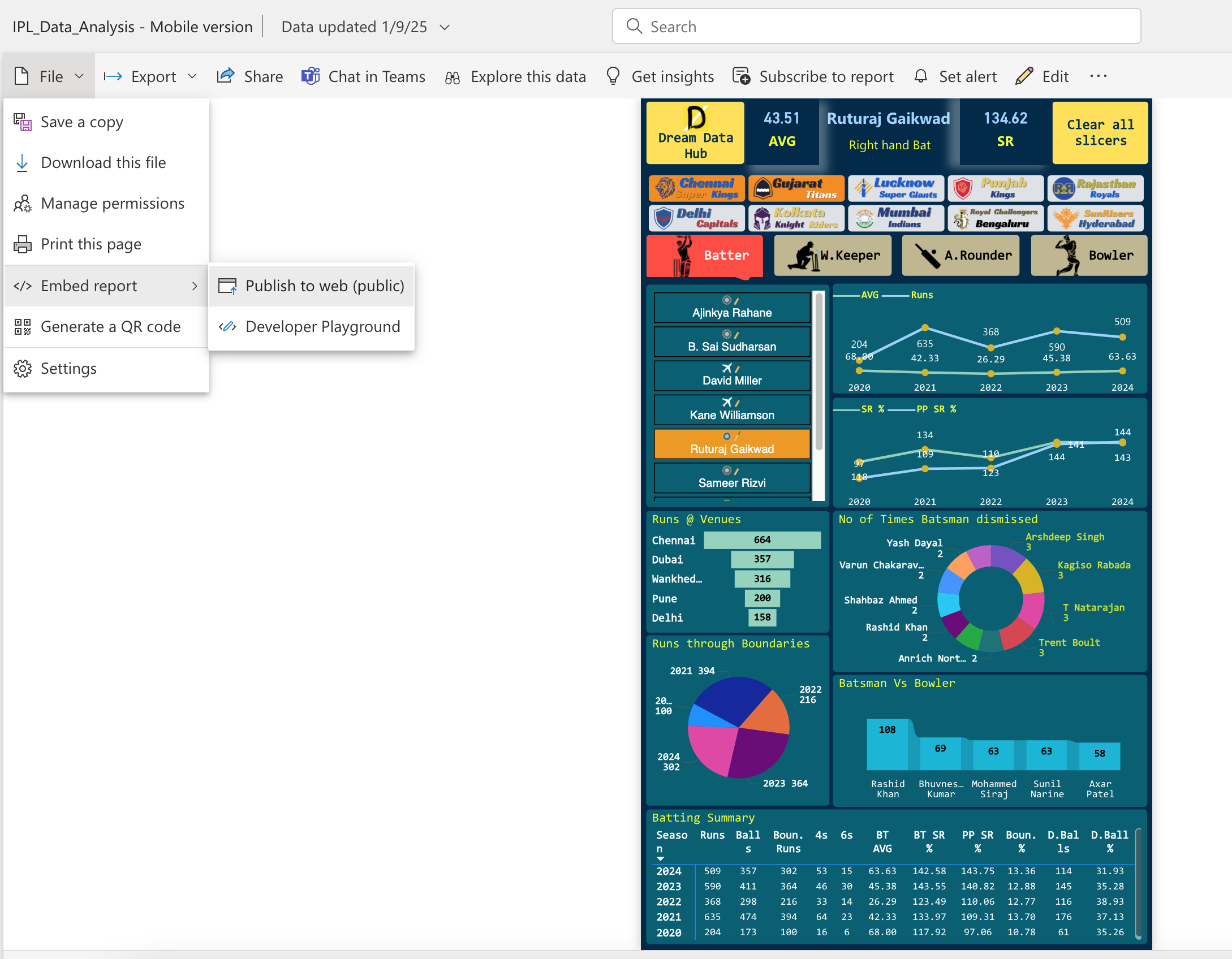Viewport: 1232px width, 959px height.
Task: Click Explore this data
Action: (515, 76)
